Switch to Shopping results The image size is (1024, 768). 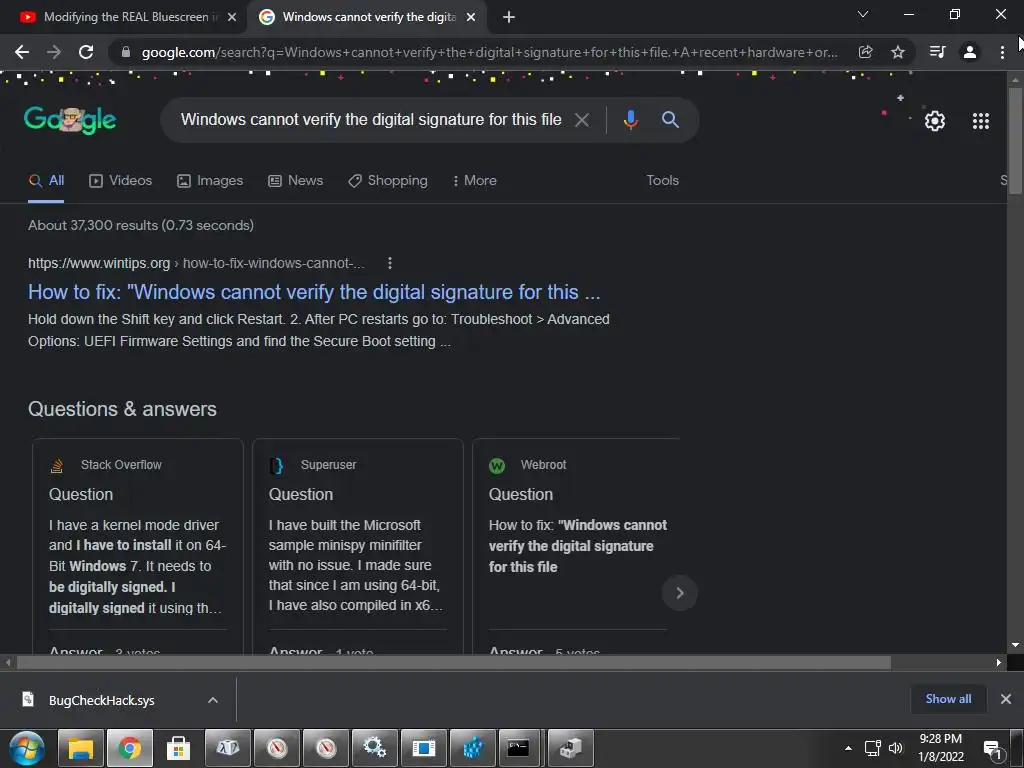(388, 181)
